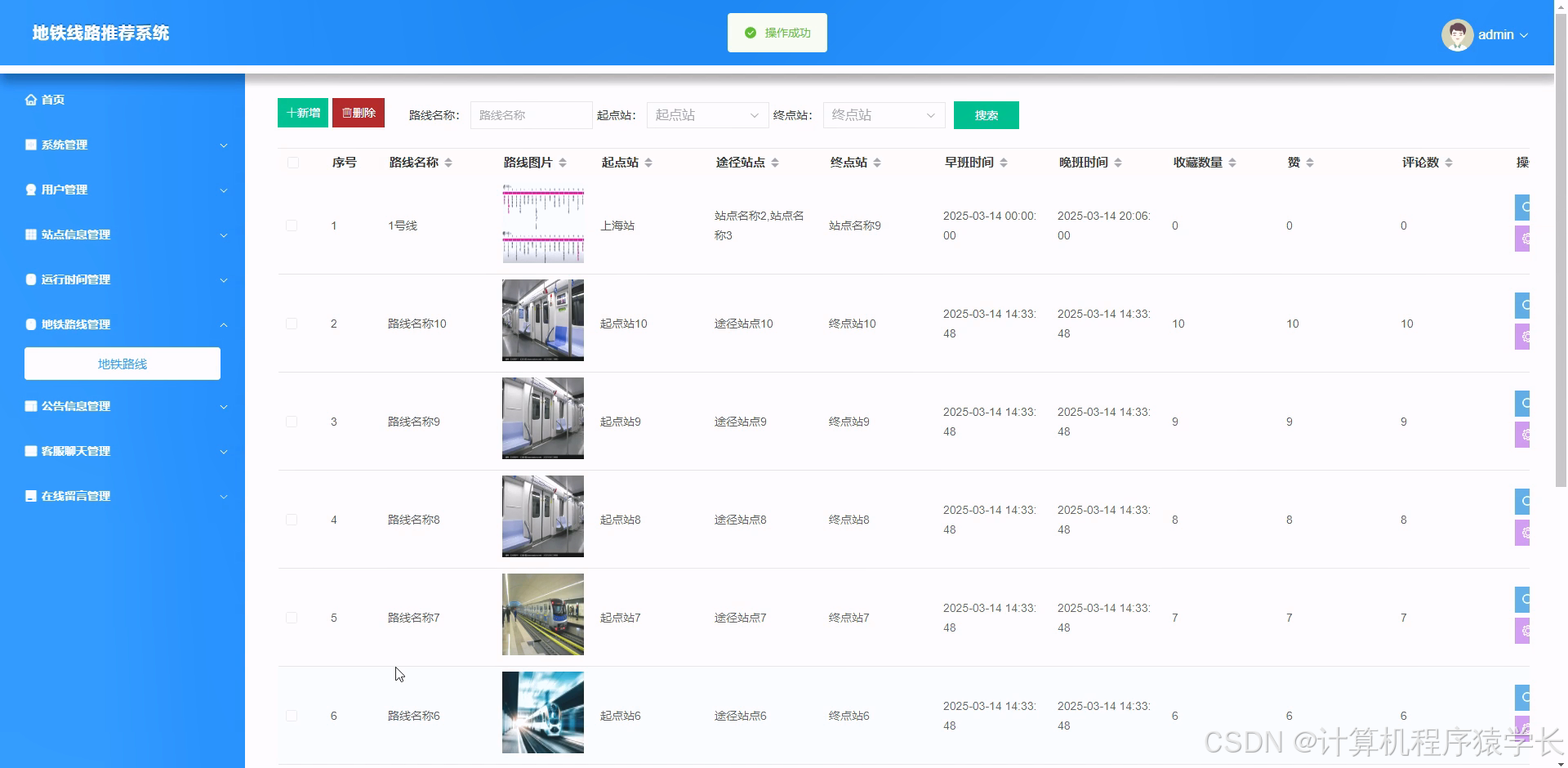The width and height of the screenshot is (1568, 768).
Task: Expand 用户管理 with its chevron
Action: tap(224, 190)
